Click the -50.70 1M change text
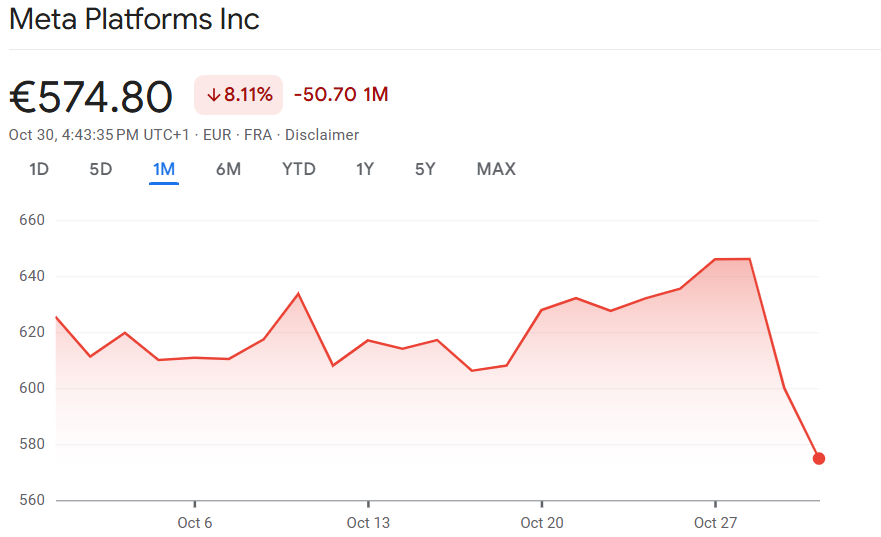Viewport: 881px width, 537px height. (x=341, y=95)
